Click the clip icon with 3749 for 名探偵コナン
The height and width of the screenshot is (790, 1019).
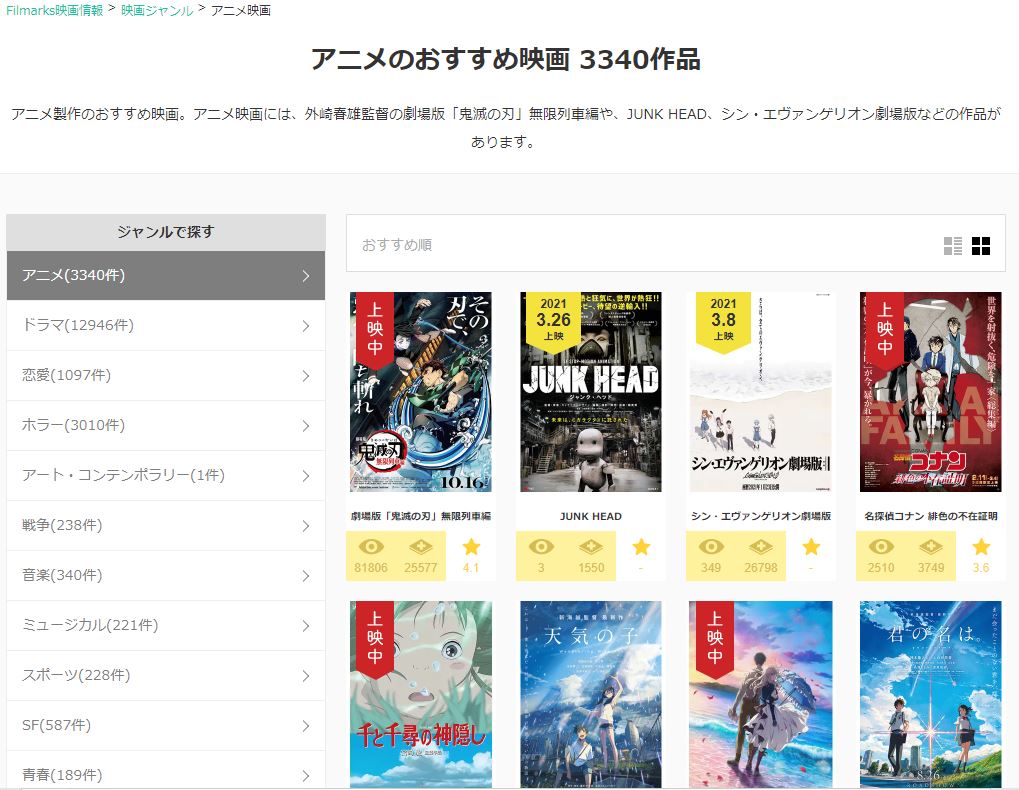point(931,547)
